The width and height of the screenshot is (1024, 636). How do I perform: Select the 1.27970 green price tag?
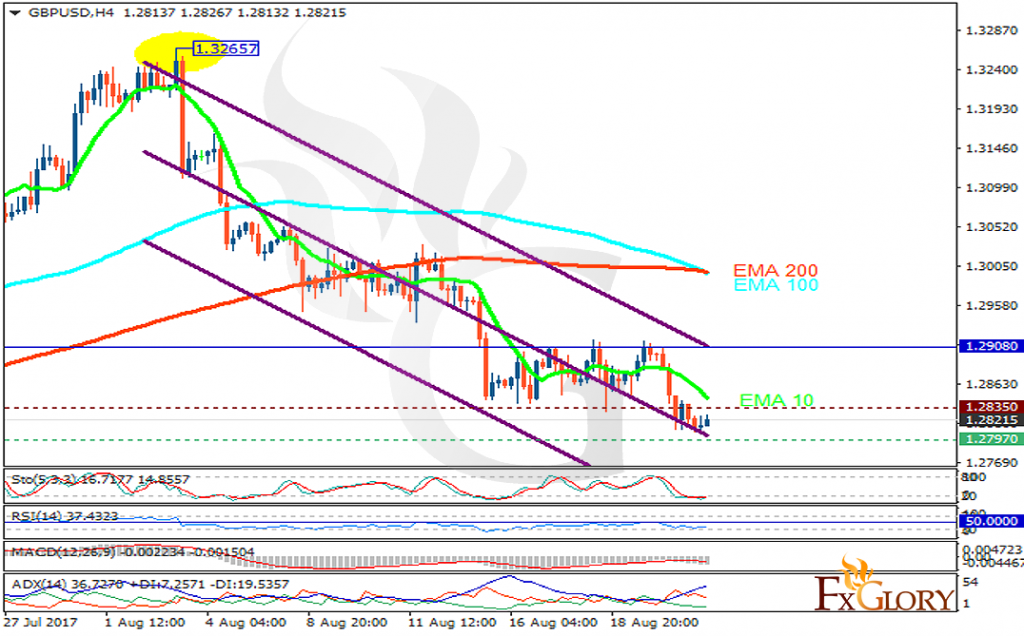click(x=991, y=439)
